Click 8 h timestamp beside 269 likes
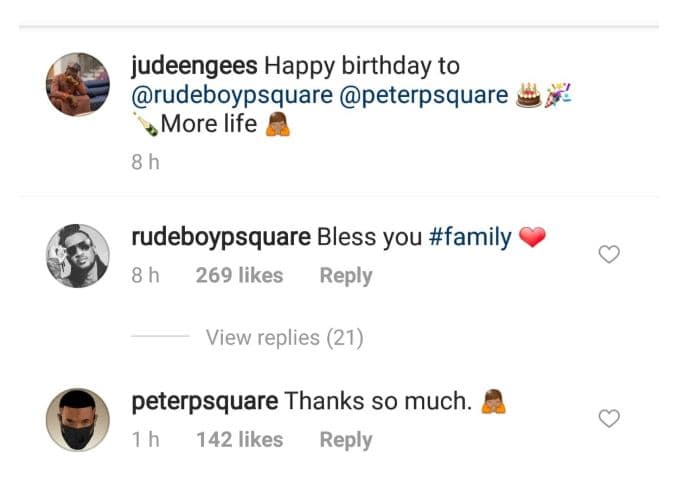 145,275
